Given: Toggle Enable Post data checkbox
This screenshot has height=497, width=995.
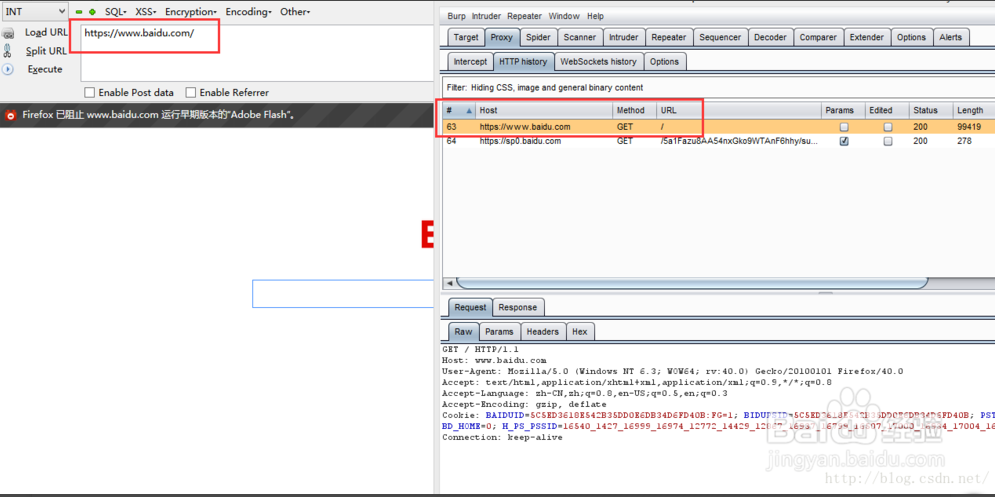Looking at the screenshot, I should pyautogui.click(x=89, y=93).
